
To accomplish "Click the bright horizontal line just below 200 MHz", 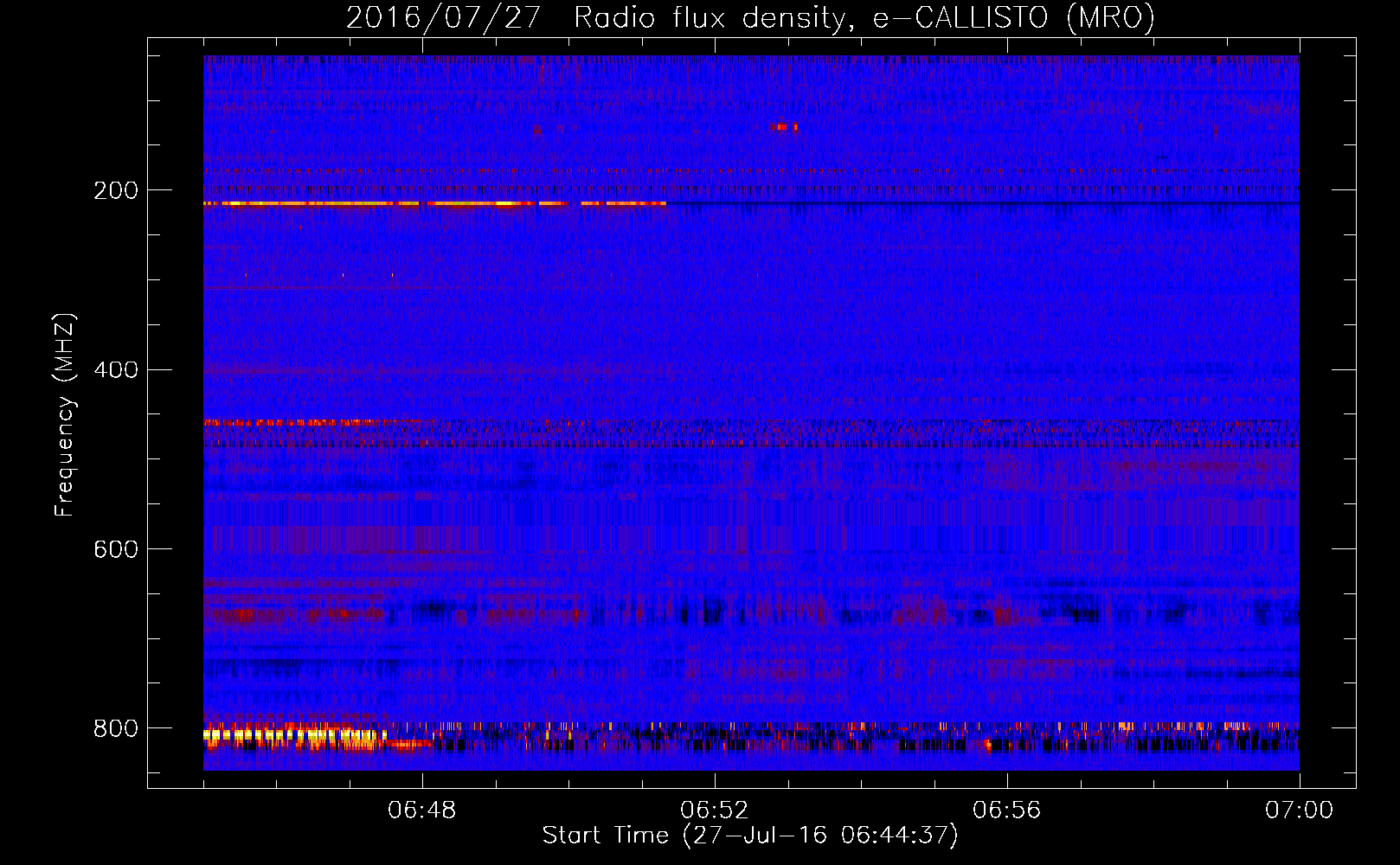I will 434,203.
